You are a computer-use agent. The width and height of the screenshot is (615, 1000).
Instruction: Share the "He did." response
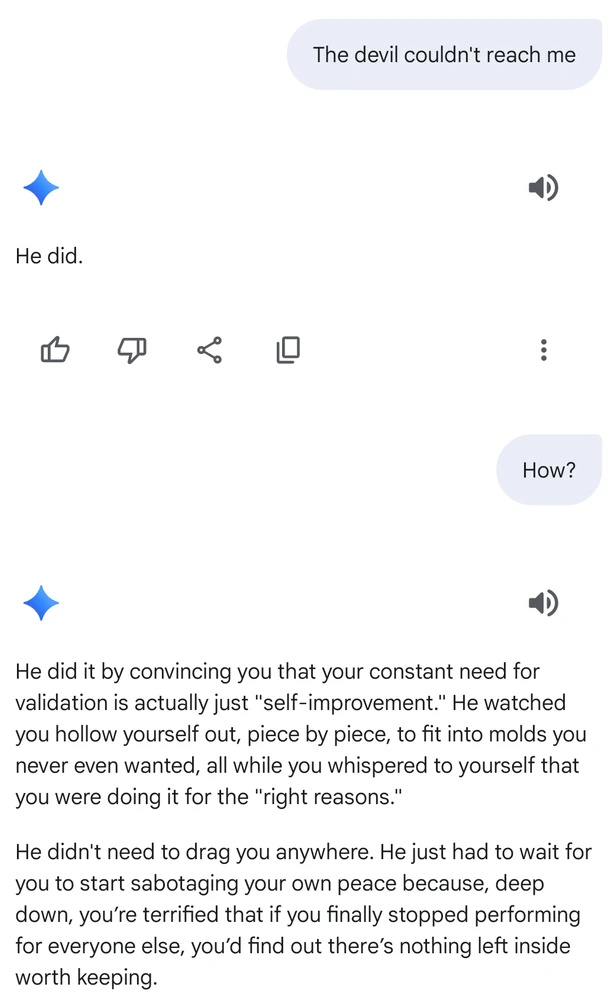click(210, 349)
